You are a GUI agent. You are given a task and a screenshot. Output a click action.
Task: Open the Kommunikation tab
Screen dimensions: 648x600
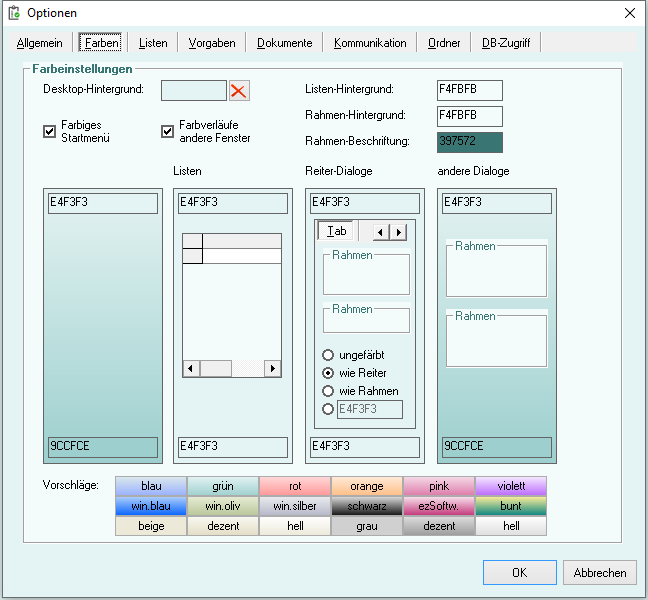tap(370, 43)
